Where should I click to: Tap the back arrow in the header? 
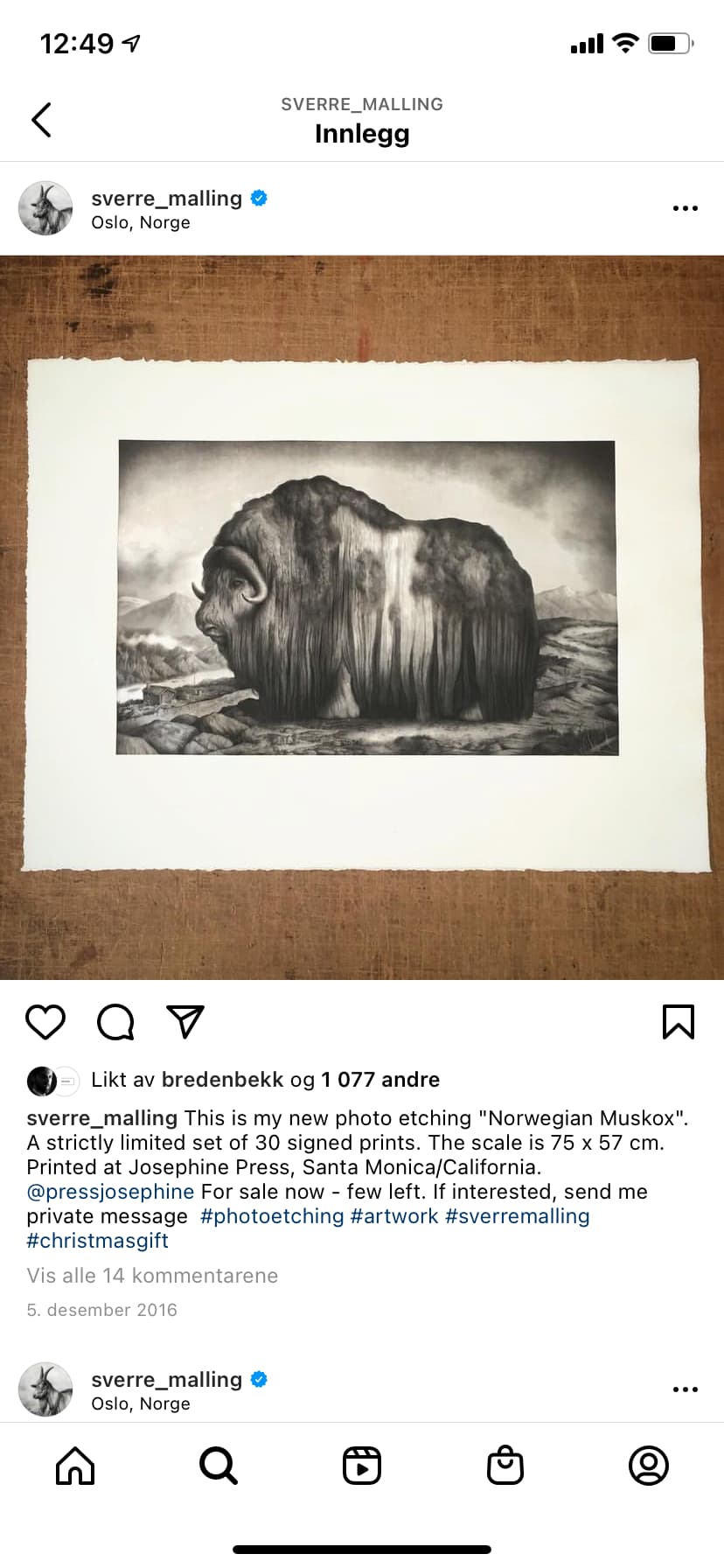coord(41,120)
